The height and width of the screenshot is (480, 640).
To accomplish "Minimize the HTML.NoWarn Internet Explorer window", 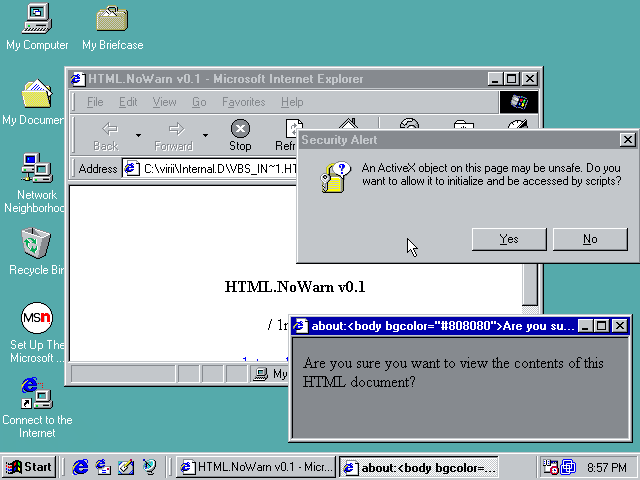I will (x=495, y=79).
